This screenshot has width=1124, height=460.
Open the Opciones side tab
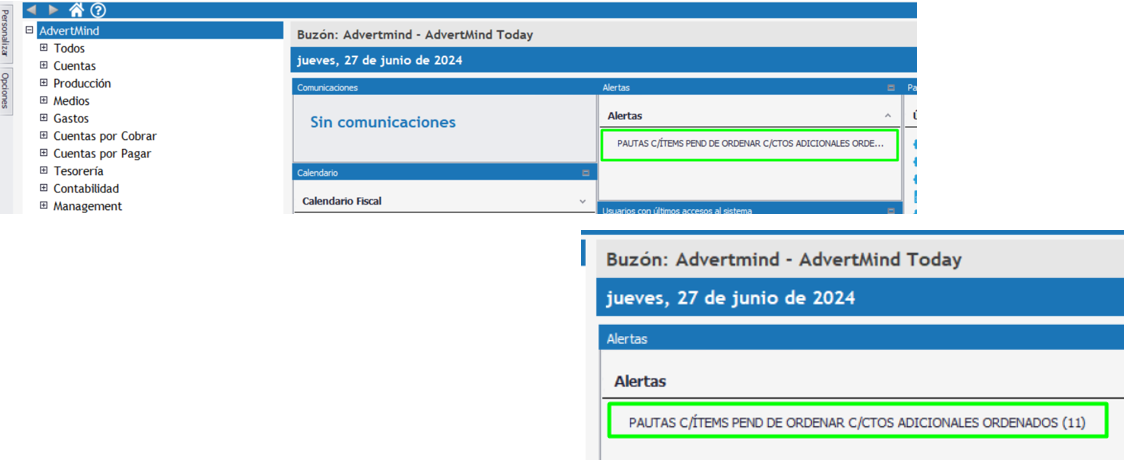[x=6, y=90]
